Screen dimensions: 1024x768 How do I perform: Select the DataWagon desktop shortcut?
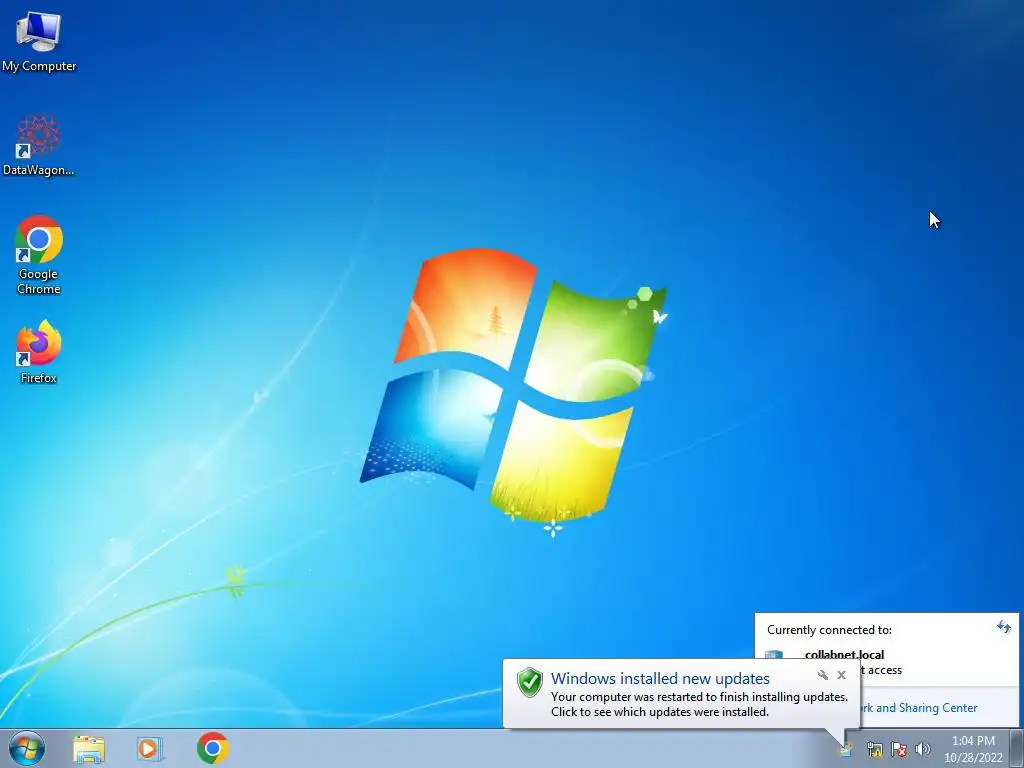coord(39,146)
